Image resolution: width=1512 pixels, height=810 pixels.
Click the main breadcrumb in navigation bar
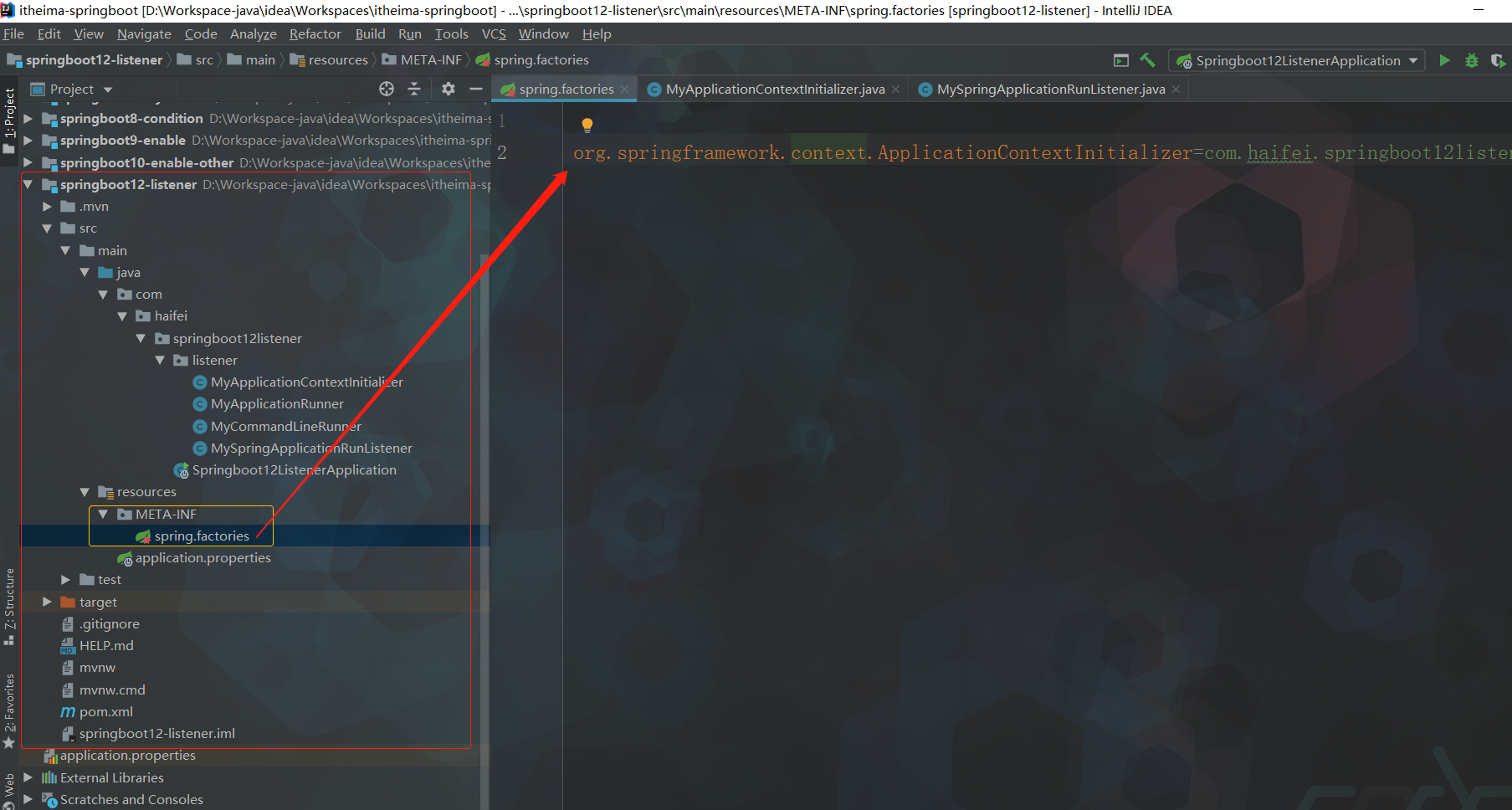[x=252, y=60]
